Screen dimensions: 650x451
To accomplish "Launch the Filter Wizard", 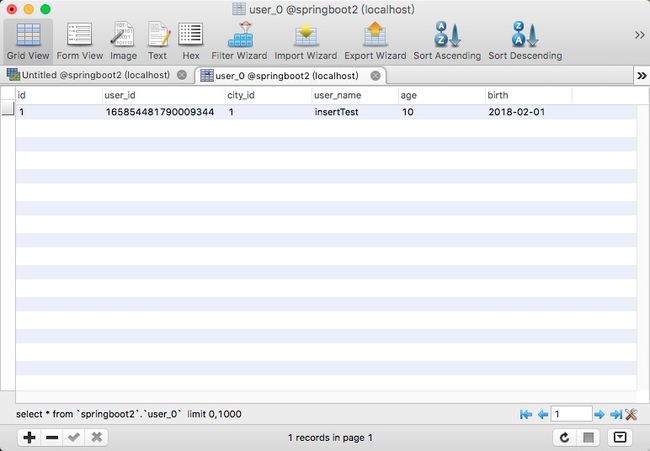I will point(239,41).
